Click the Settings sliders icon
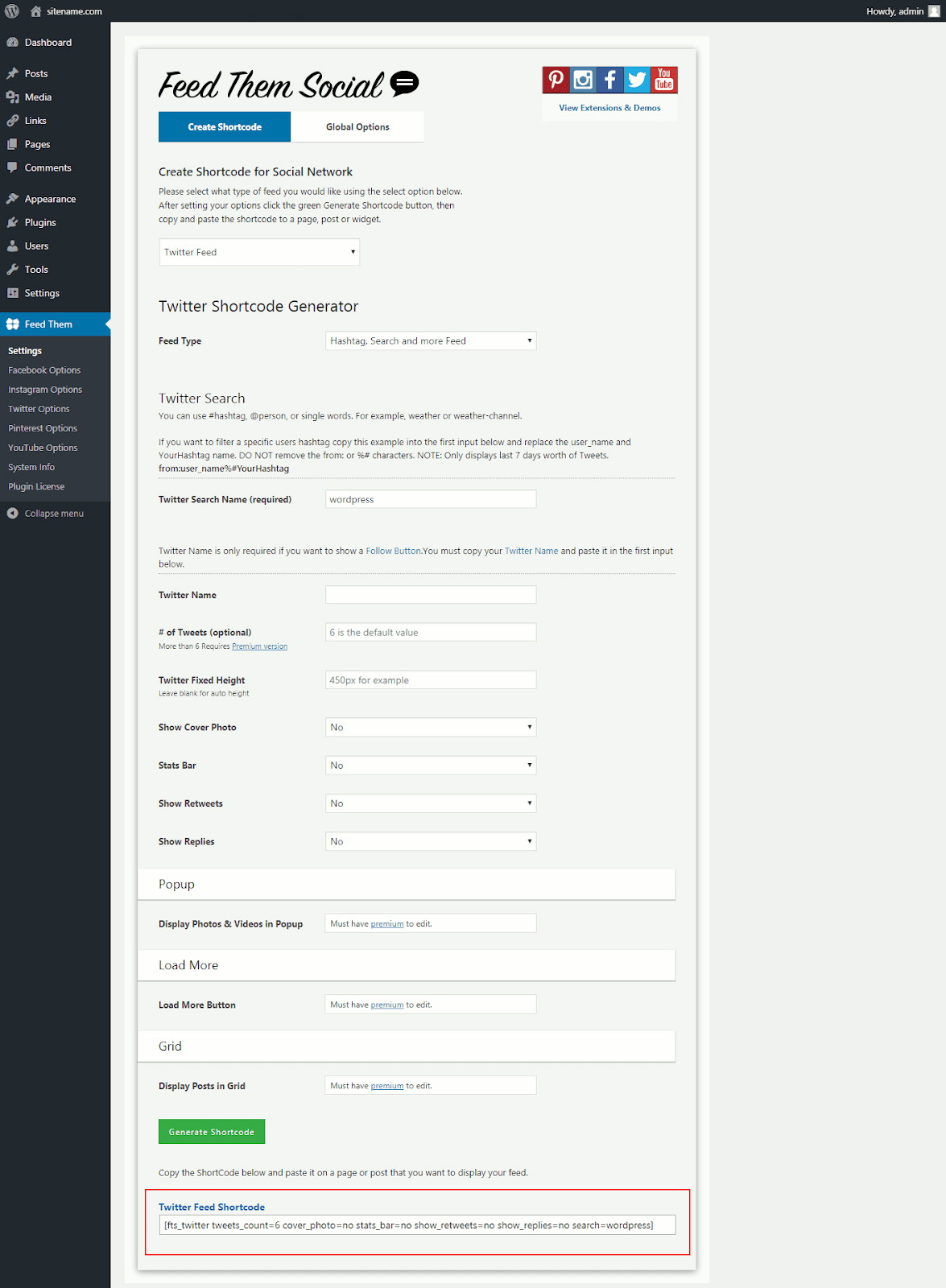946x1288 pixels. tap(12, 293)
